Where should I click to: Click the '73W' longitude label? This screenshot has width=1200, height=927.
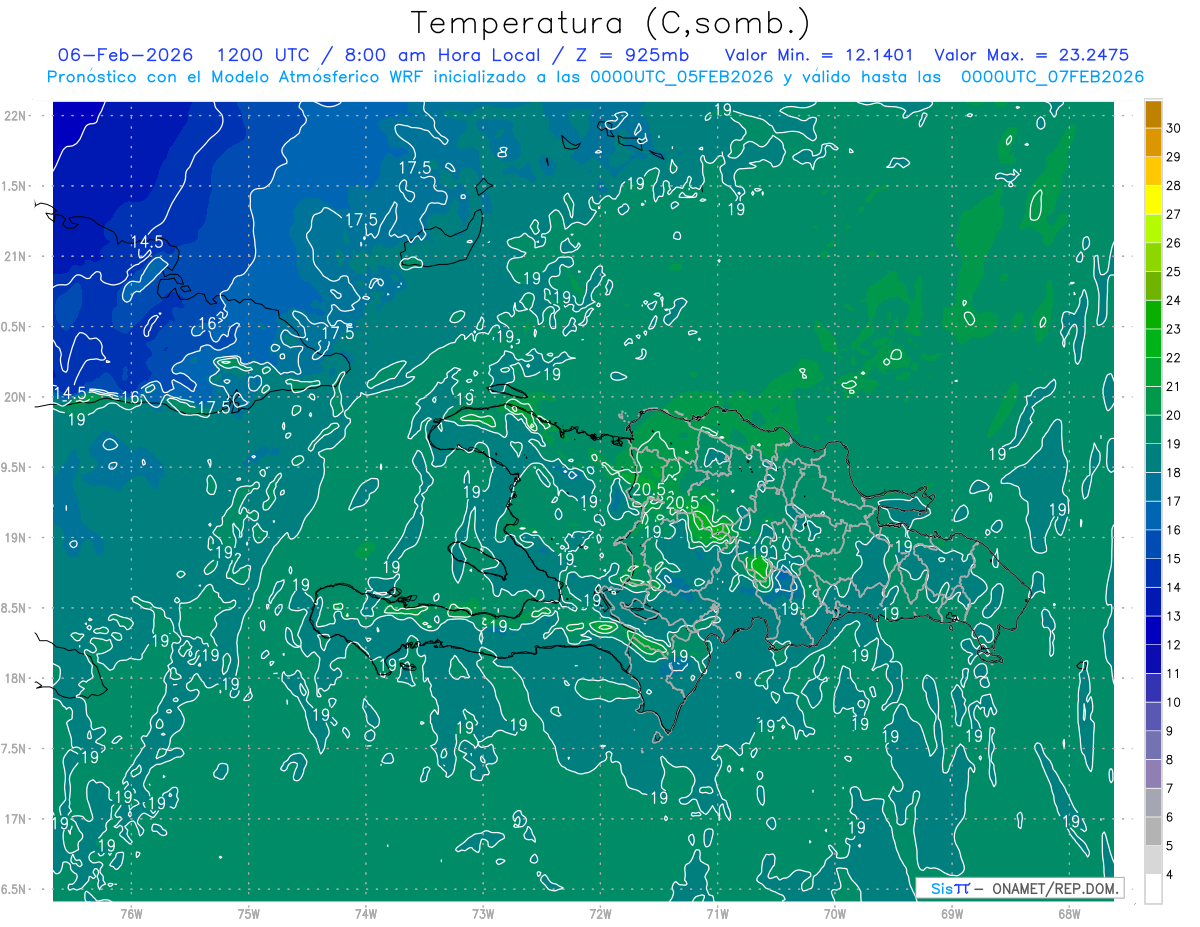(483, 913)
